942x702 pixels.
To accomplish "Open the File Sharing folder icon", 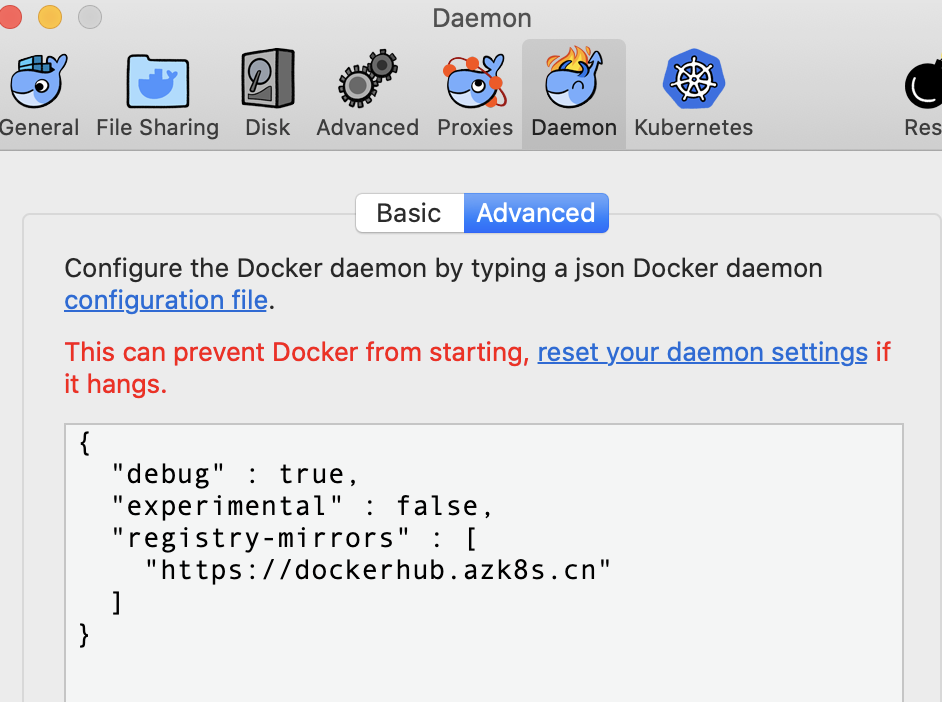I will tap(157, 82).
